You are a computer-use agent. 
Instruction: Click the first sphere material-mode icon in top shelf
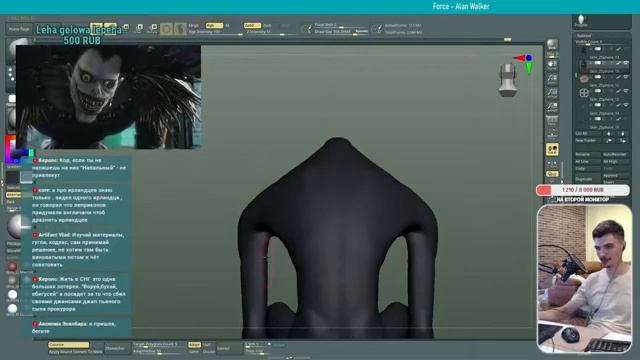tap(167, 29)
